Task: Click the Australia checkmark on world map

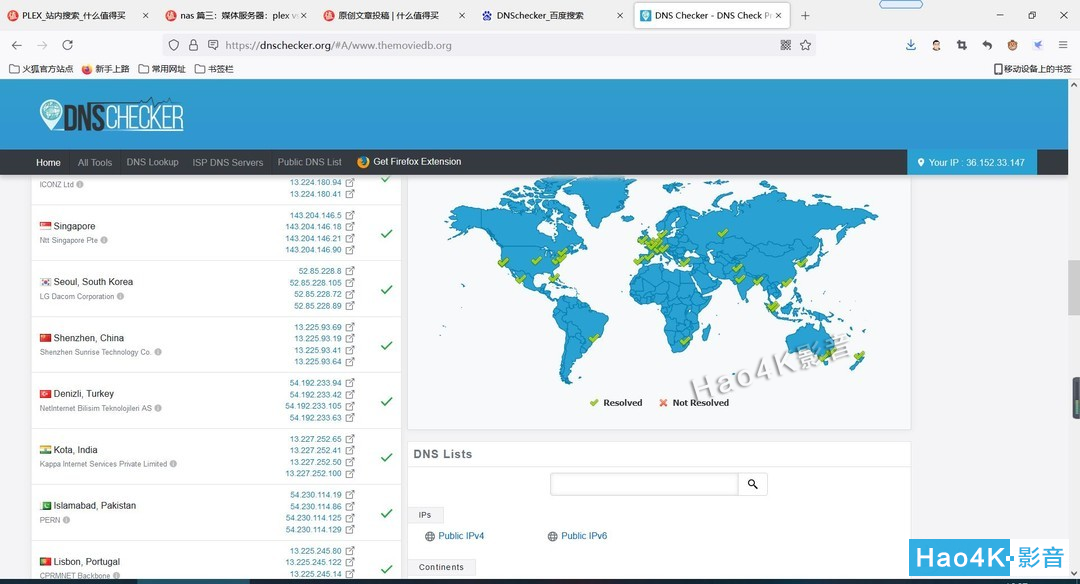Action: (823, 356)
